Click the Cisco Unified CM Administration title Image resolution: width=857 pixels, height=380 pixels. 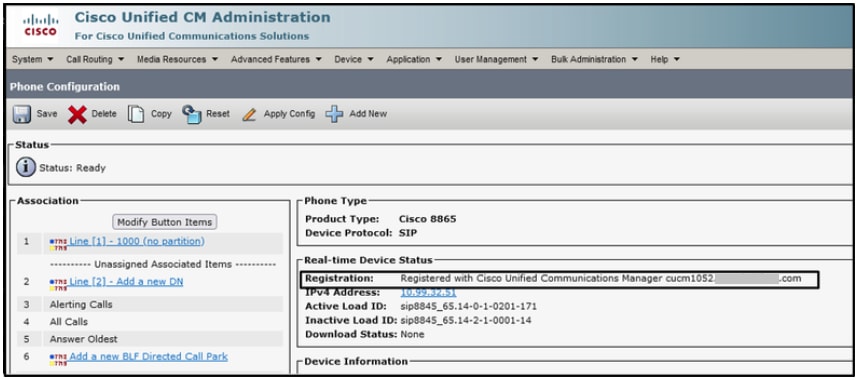click(x=202, y=17)
